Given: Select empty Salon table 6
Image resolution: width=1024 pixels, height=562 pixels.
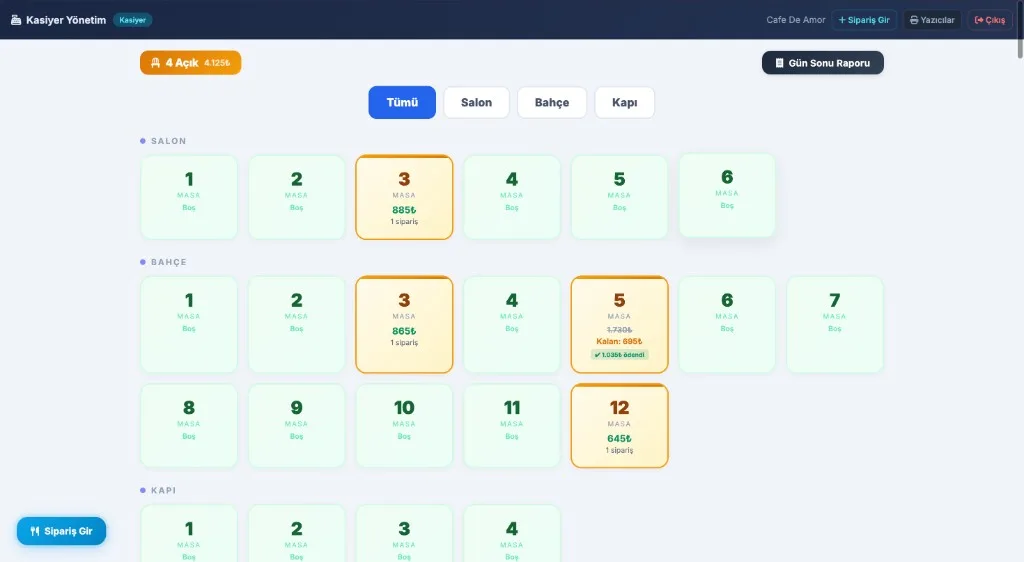Looking at the screenshot, I should tap(727, 195).
